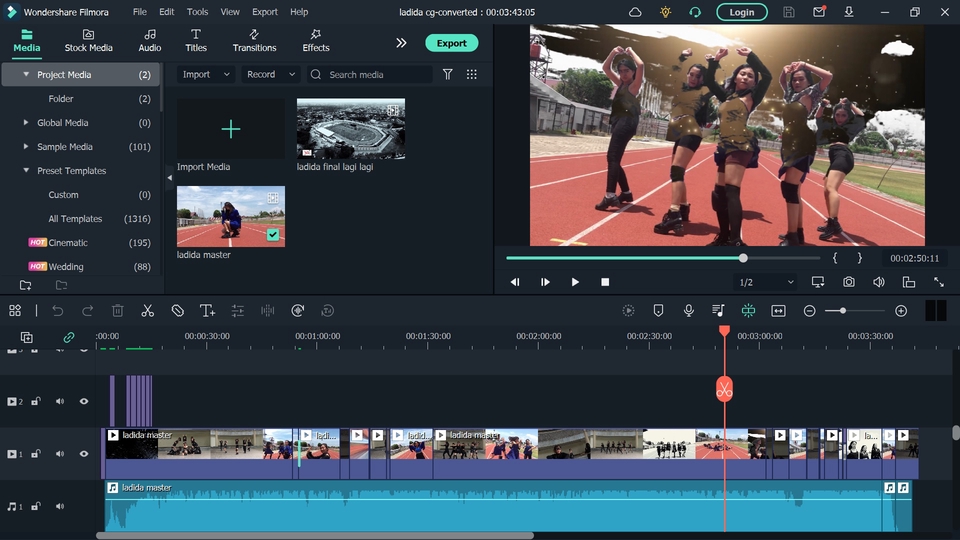Open the headset support icon
Viewport: 960px width, 540px height.
coord(695,12)
